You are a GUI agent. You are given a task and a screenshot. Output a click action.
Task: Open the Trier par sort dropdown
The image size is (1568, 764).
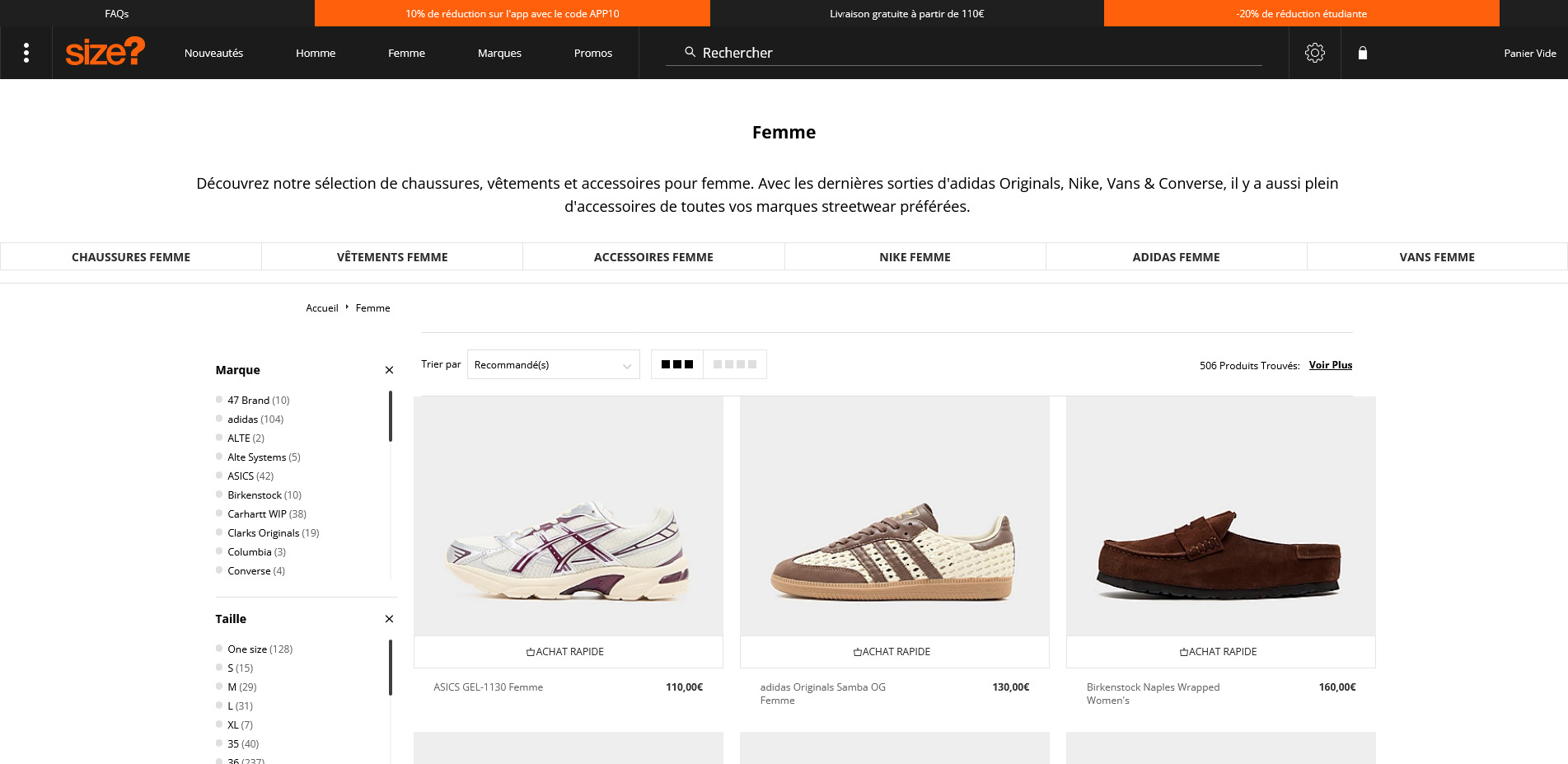point(553,364)
